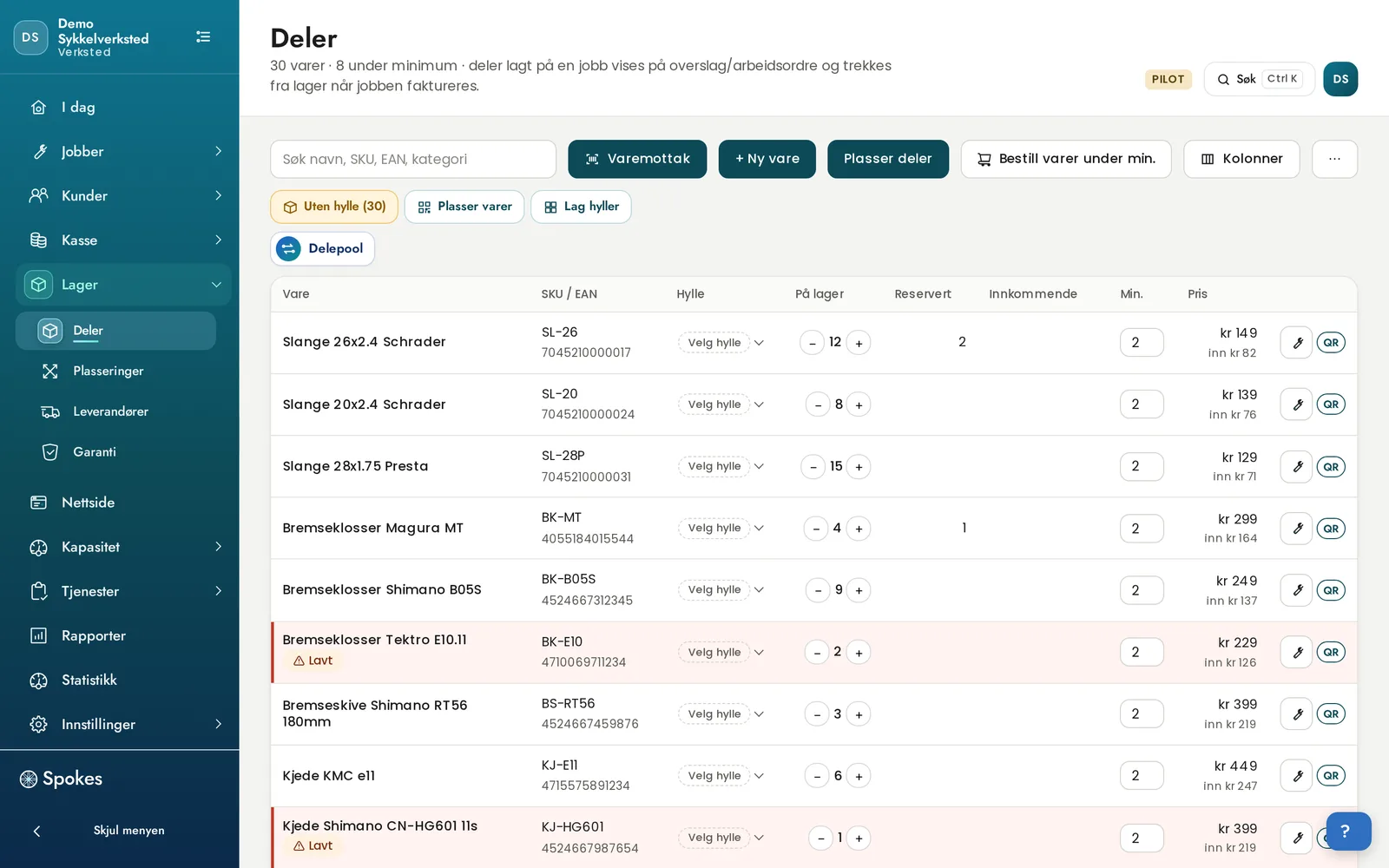Screen dimensions: 1389x868
Task: Open the Kolonner column selector
Action: pyautogui.click(x=1241, y=159)
